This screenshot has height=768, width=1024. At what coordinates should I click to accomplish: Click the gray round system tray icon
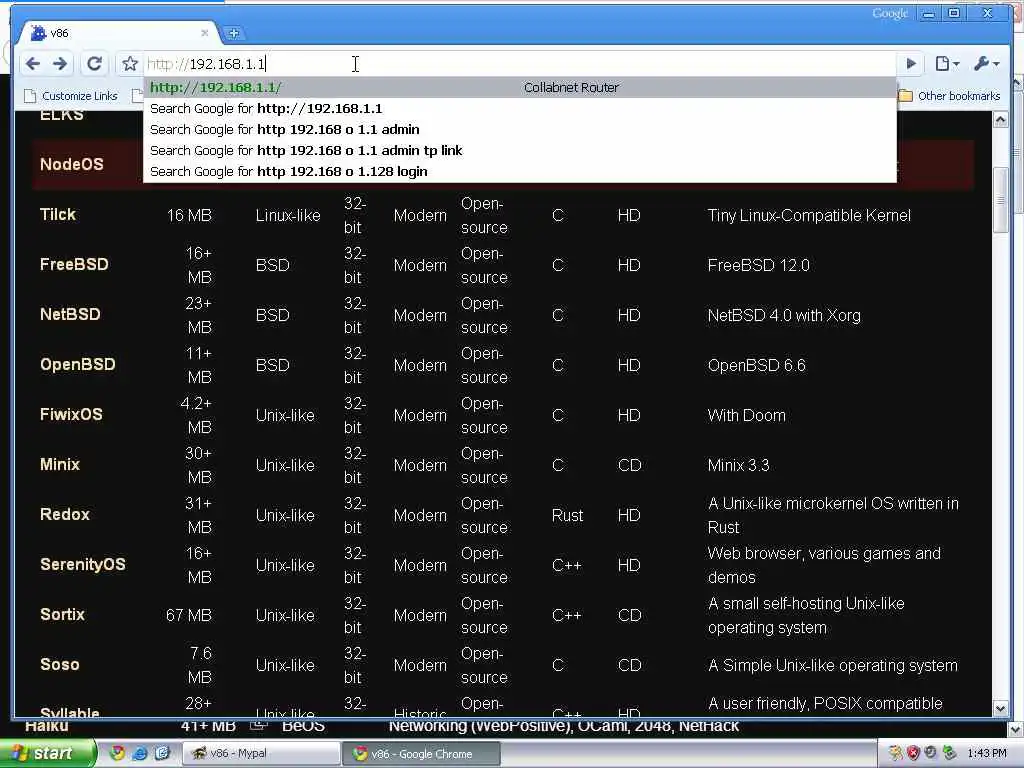coord(930,753)
